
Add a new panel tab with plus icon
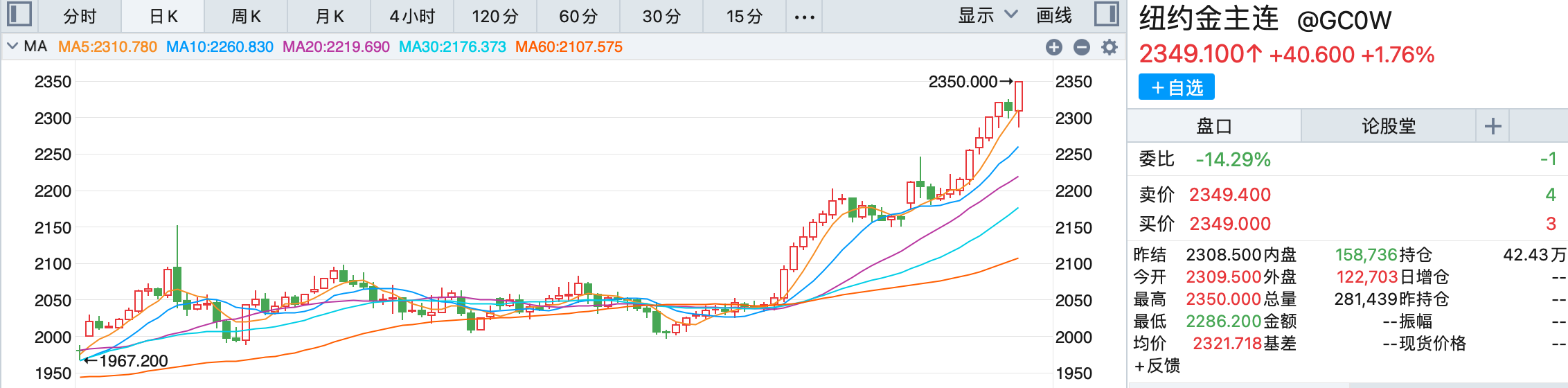(x=1493, y=126)
